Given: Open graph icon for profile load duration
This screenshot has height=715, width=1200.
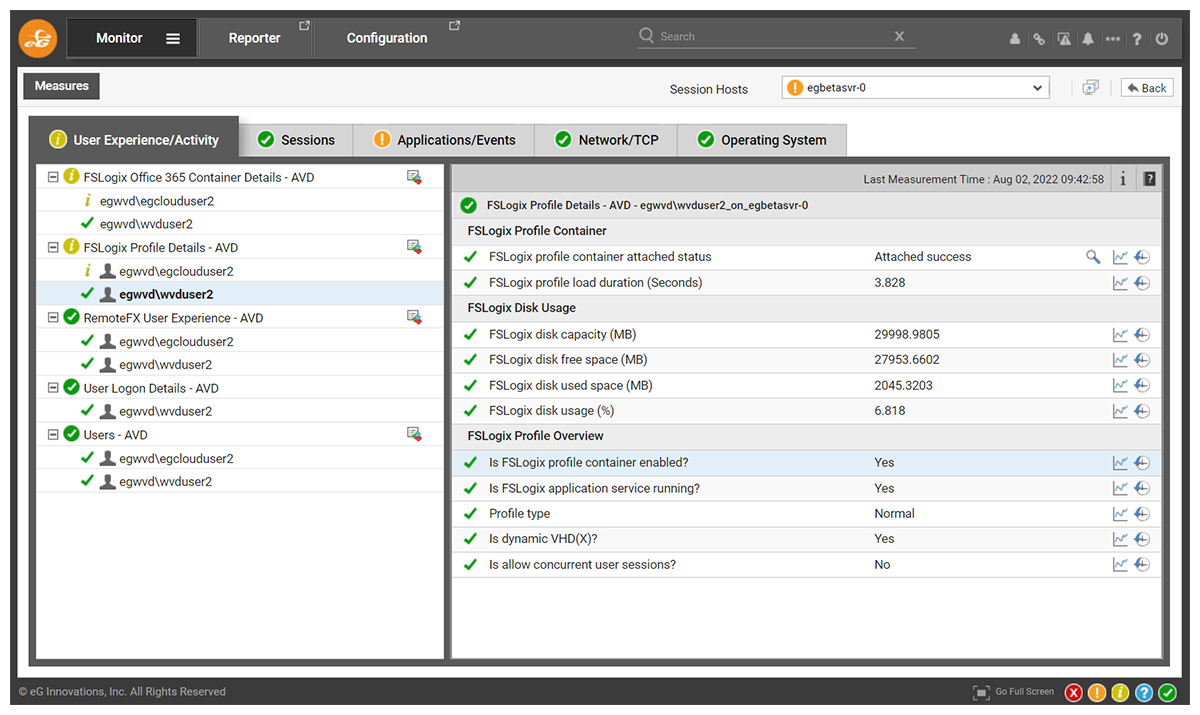Looking at the screenshot, I should tap(1120, 283).
